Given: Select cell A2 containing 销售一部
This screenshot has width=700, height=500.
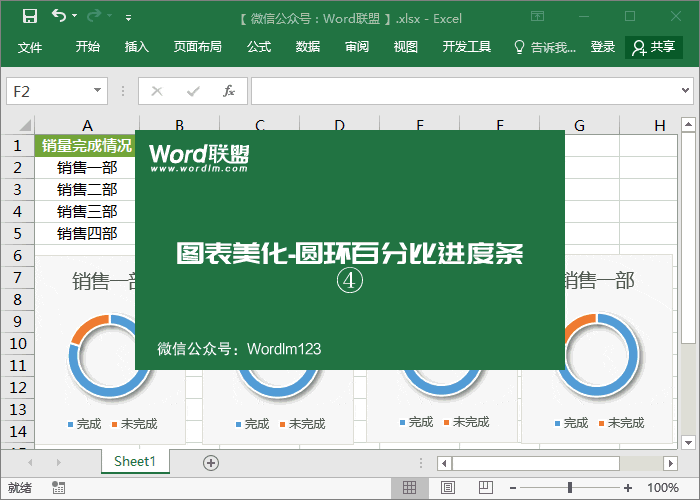Looking at the screenshot, I should [x=87, y=167].
